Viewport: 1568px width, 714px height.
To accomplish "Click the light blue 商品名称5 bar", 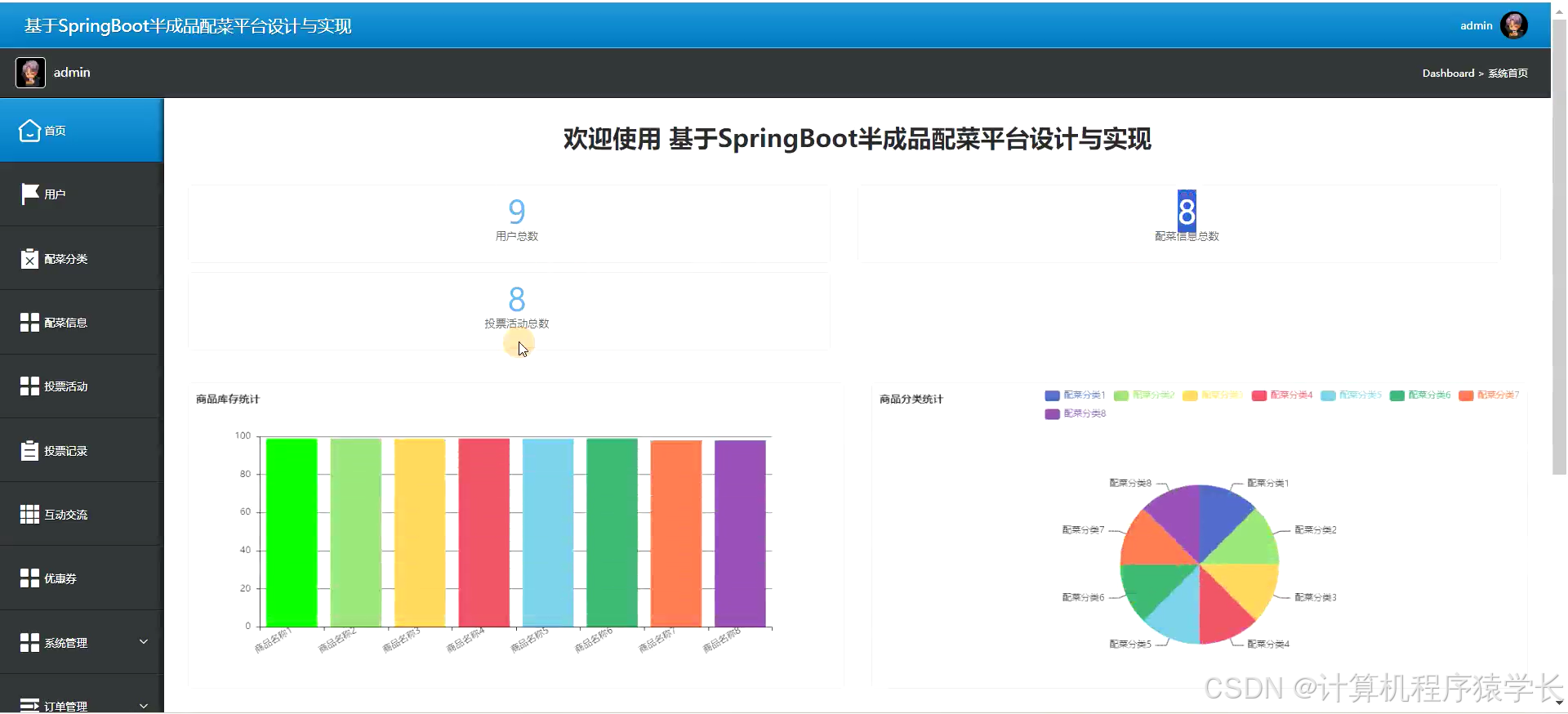I will coord(548,533).
